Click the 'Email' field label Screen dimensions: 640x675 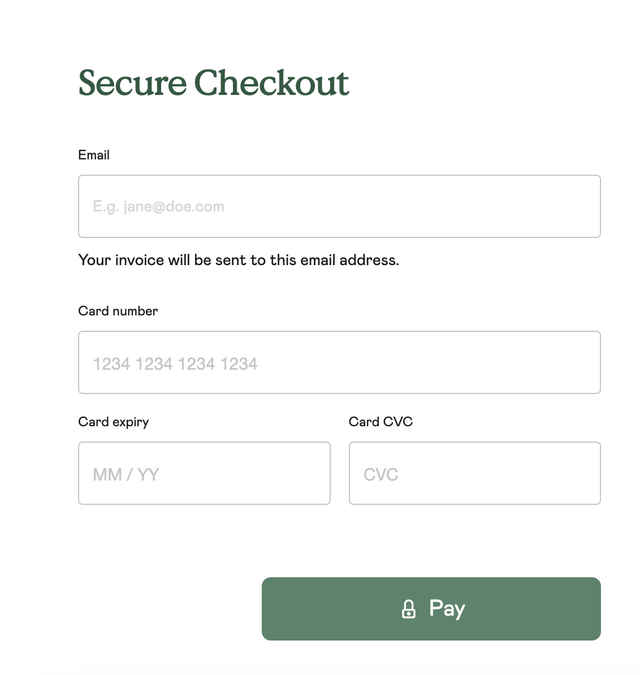tap(94, 155)
